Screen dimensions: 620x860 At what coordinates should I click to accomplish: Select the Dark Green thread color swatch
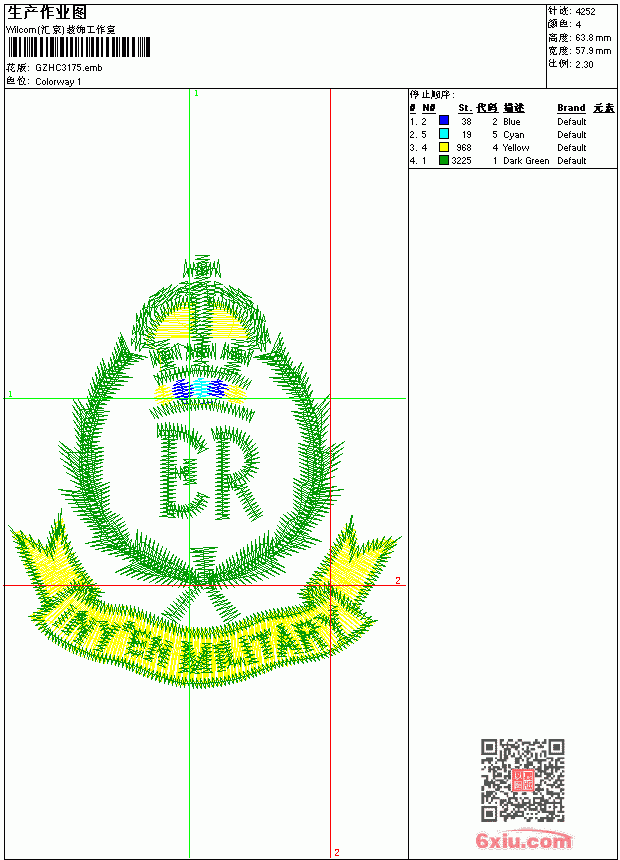pyautogui.click(x=444, y=160)
